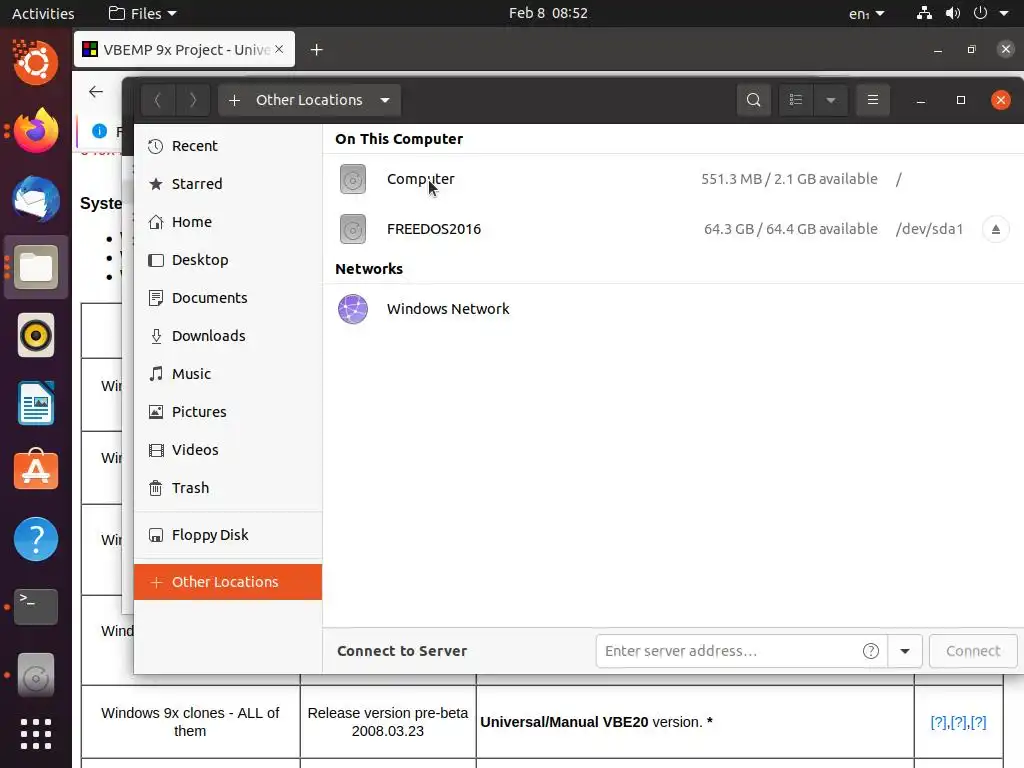1024x768 pixels.
Task: Open Pictures folder in sidebar
Action: coord(227,412)
